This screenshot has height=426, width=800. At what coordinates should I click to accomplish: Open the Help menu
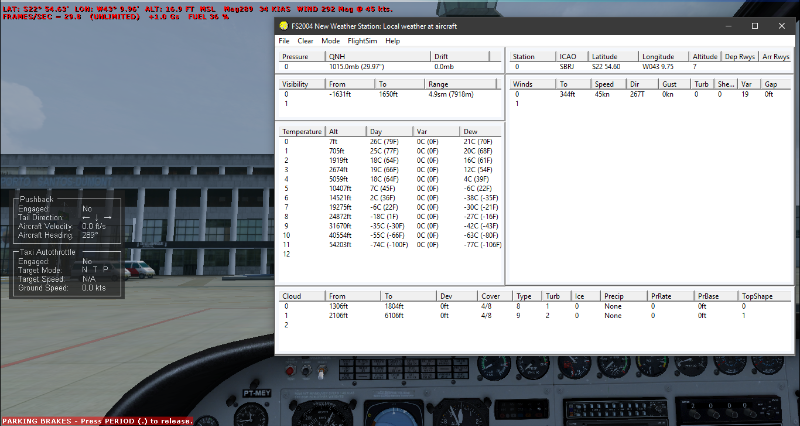pyautogui.click(x=392, y=41)
